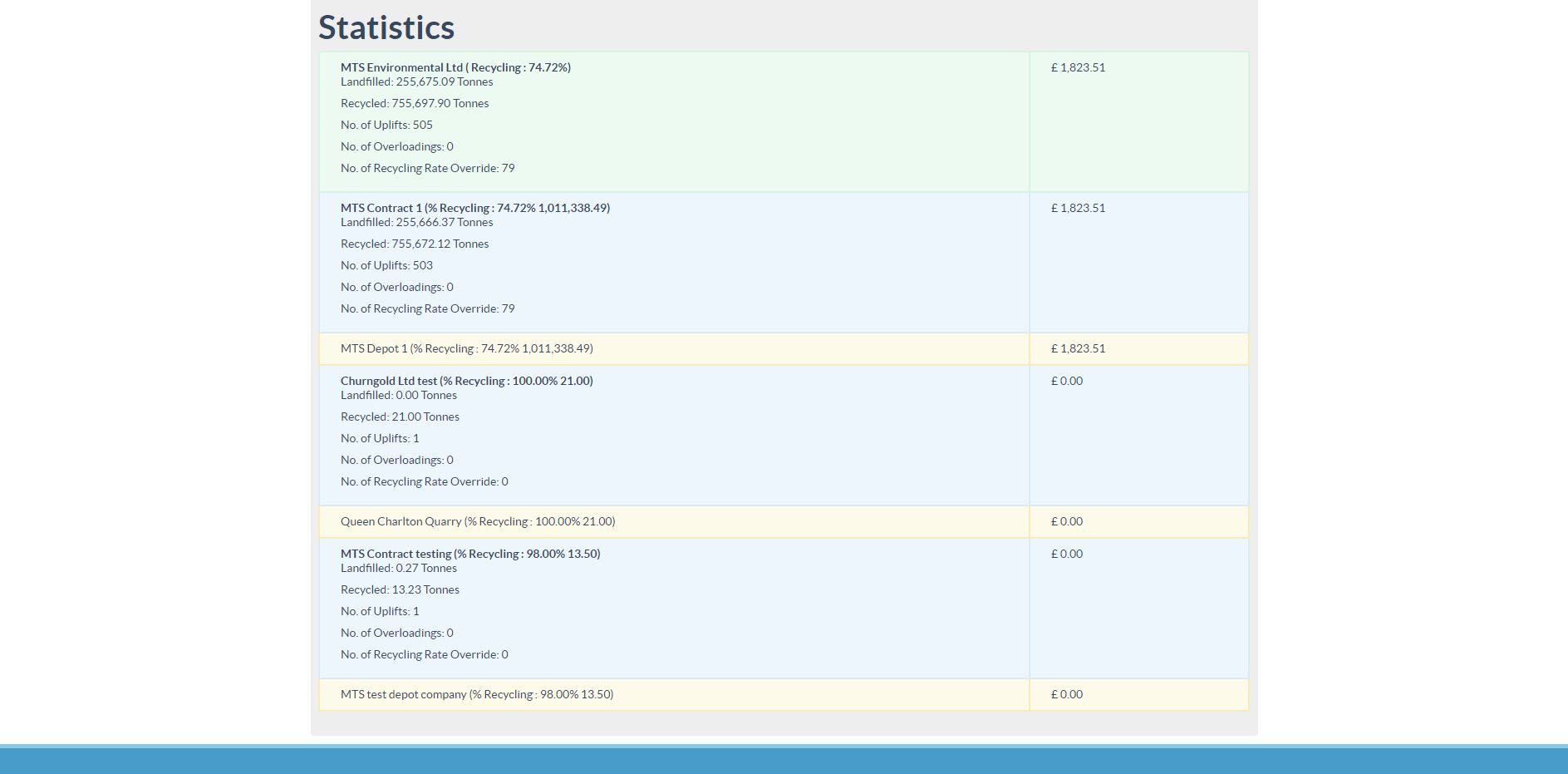Click the MTS Depot 1 cost value
Screen dimensions: 1568x774
pos(1078,348)
